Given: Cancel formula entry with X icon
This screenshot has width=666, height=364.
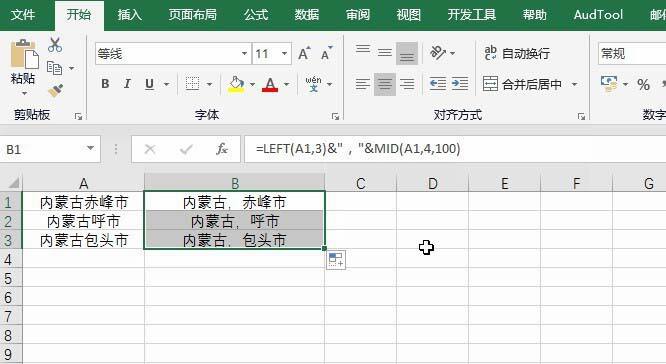Looking at the screenshot, I should coord(150,149).
